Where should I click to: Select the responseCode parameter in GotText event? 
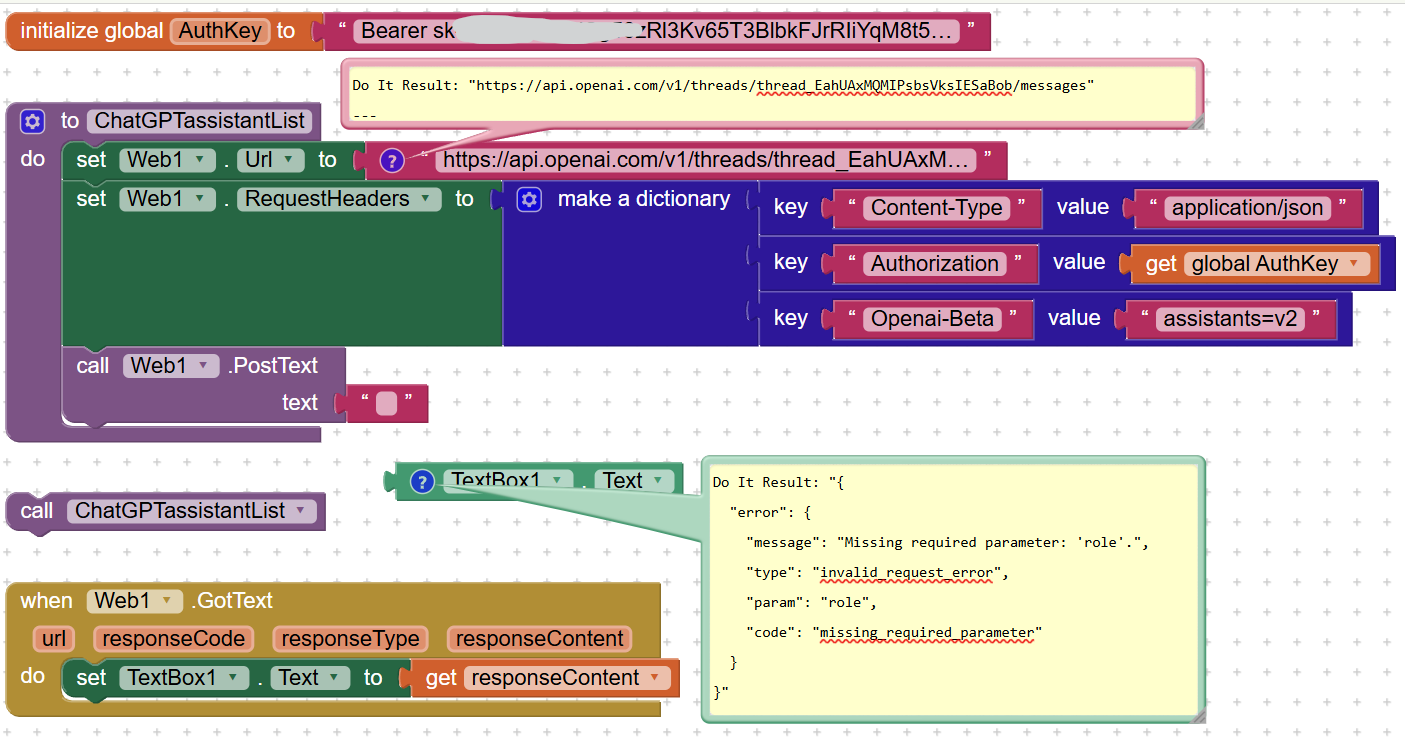[173, 639]
